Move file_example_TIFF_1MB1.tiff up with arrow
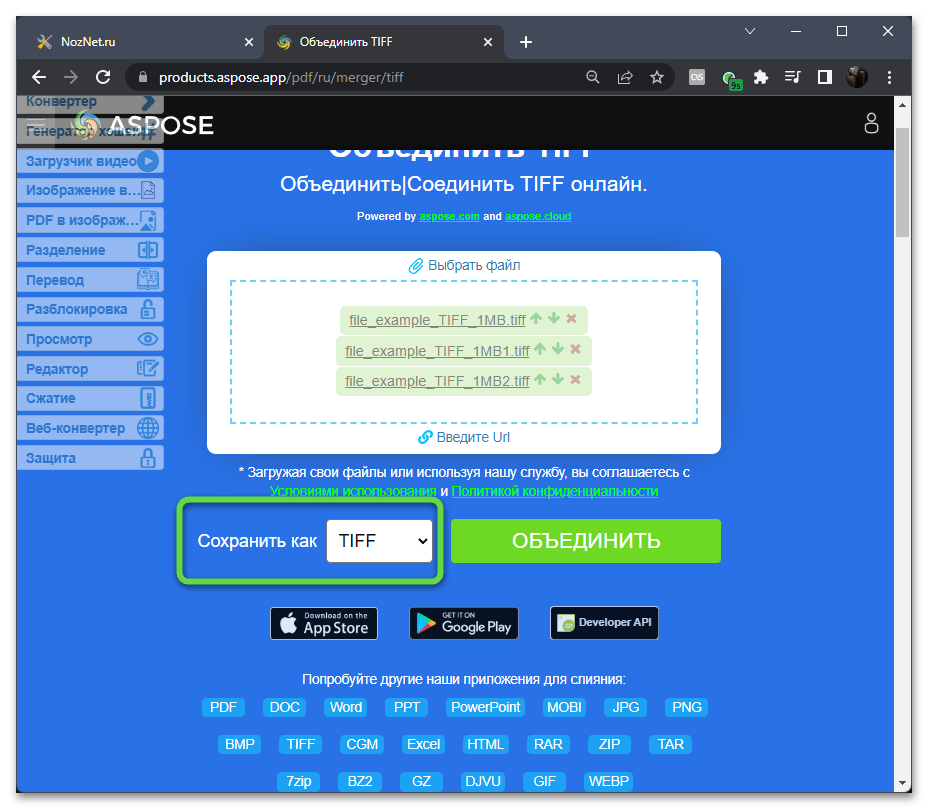928x809 pixels. (540, 349)
